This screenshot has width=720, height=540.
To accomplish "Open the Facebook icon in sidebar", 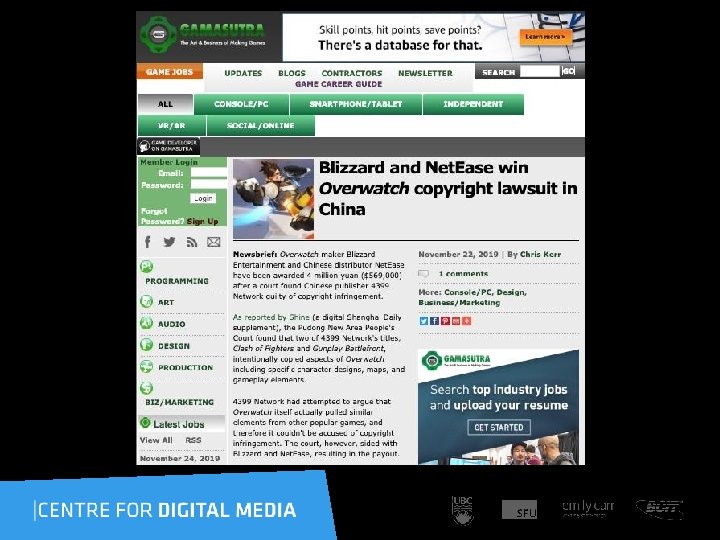I will point(147,242).
